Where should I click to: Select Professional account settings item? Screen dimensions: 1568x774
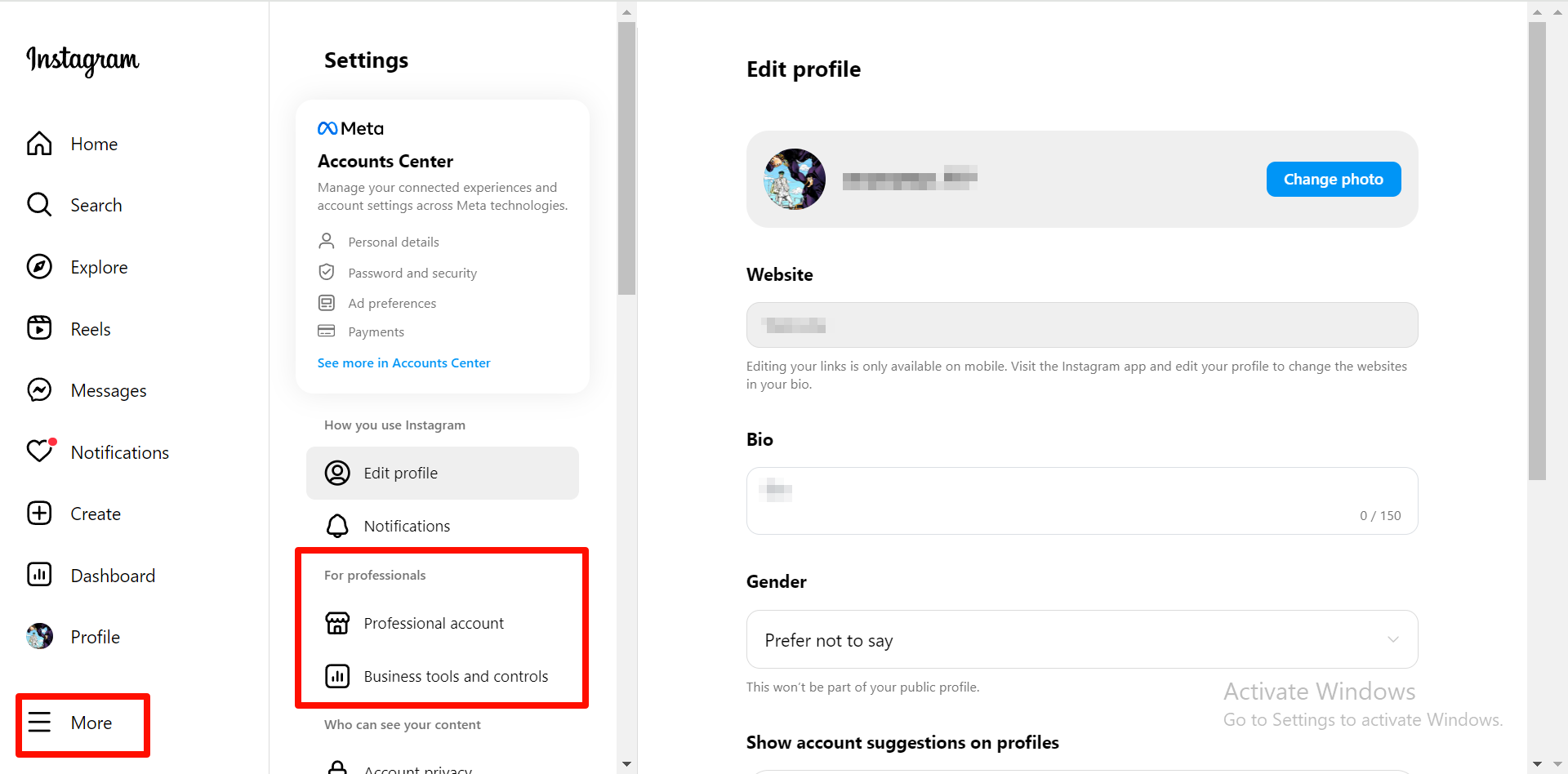(x=434, y=624)
